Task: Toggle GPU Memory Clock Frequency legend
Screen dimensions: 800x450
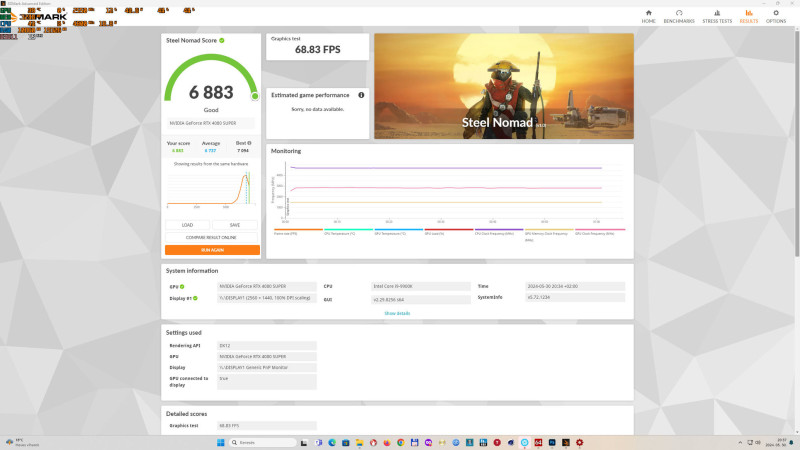Action: pyautogui.click(x=549, y=234)
